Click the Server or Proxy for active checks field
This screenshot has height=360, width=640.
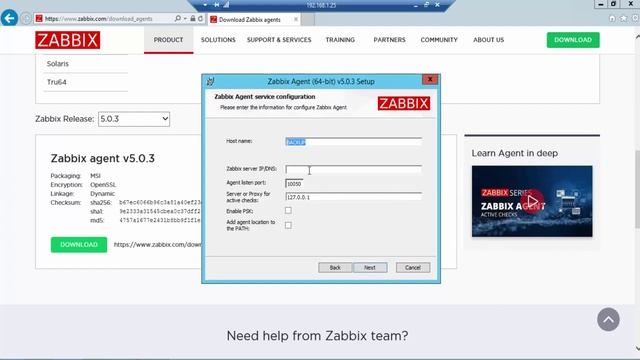pos(353,197)
